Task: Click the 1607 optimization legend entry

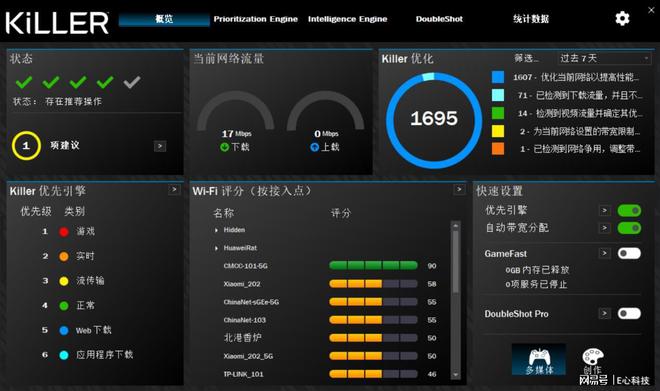Action: (x=576, y=77)
